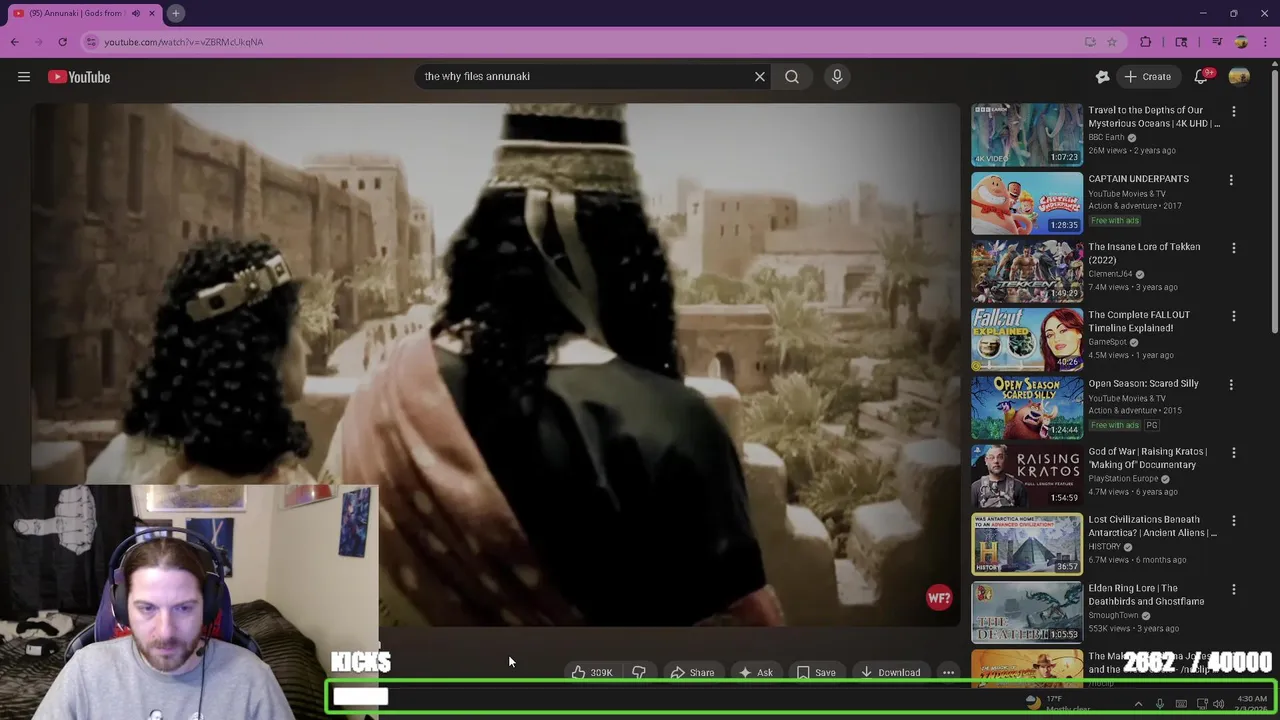Open taskbar clock showing 4:30 AM

tap(1252, 704)
